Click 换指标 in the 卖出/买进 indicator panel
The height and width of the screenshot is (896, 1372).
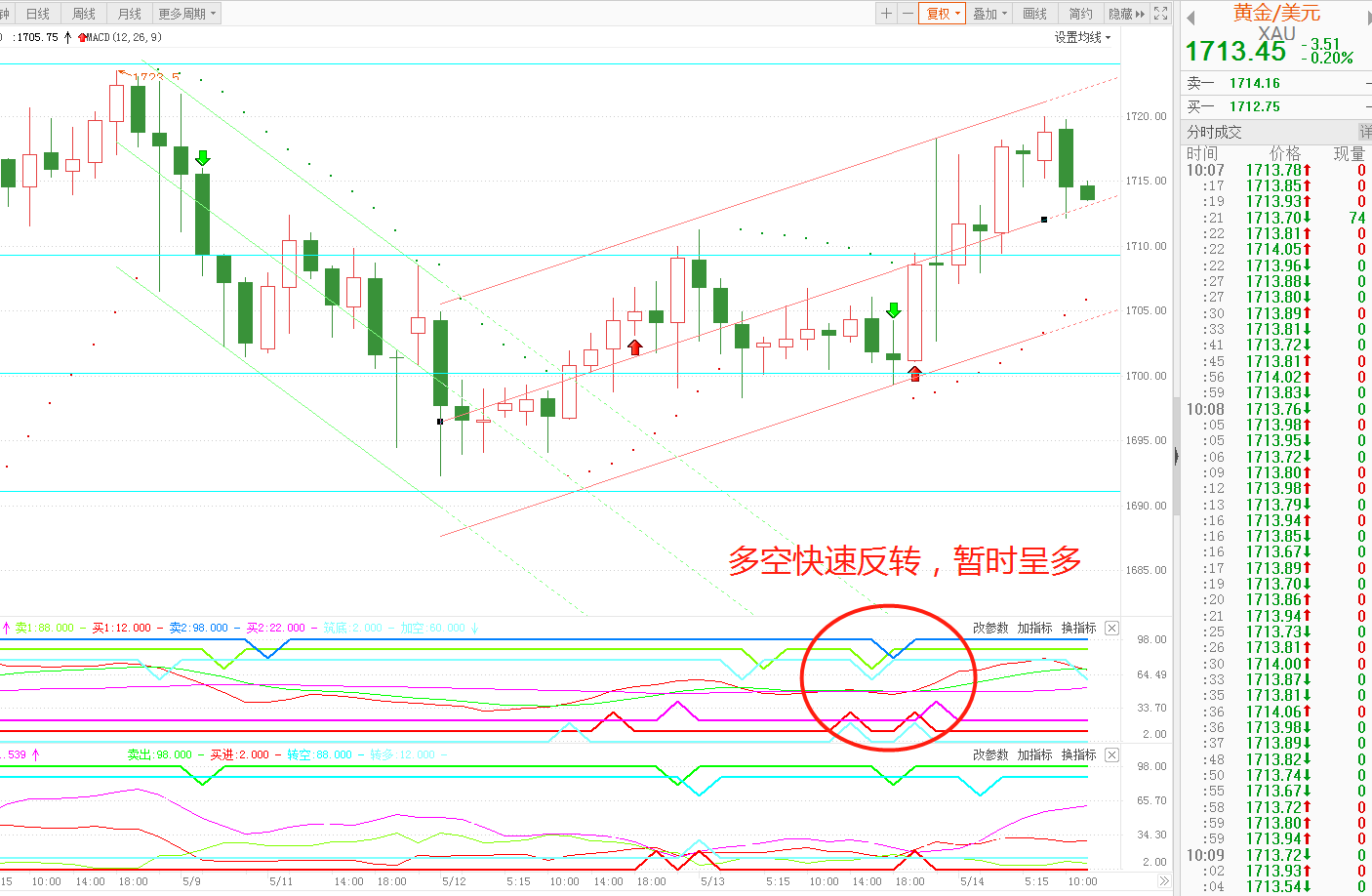1079,754
